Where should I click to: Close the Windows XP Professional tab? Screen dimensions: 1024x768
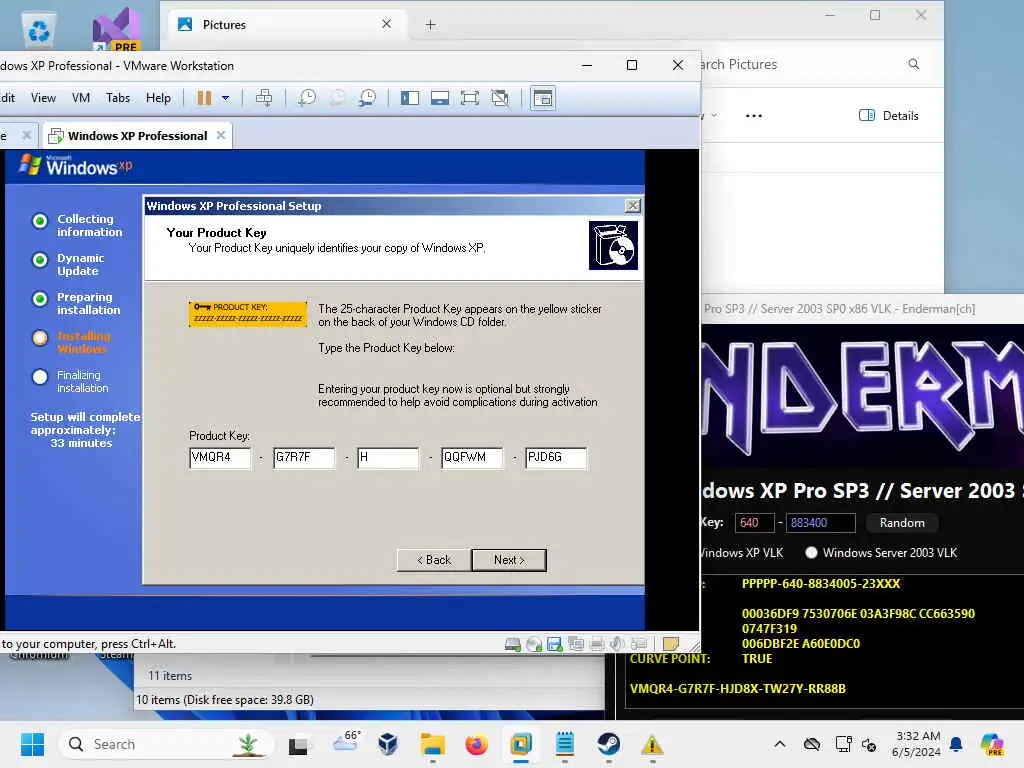click(x=221, y=135)
